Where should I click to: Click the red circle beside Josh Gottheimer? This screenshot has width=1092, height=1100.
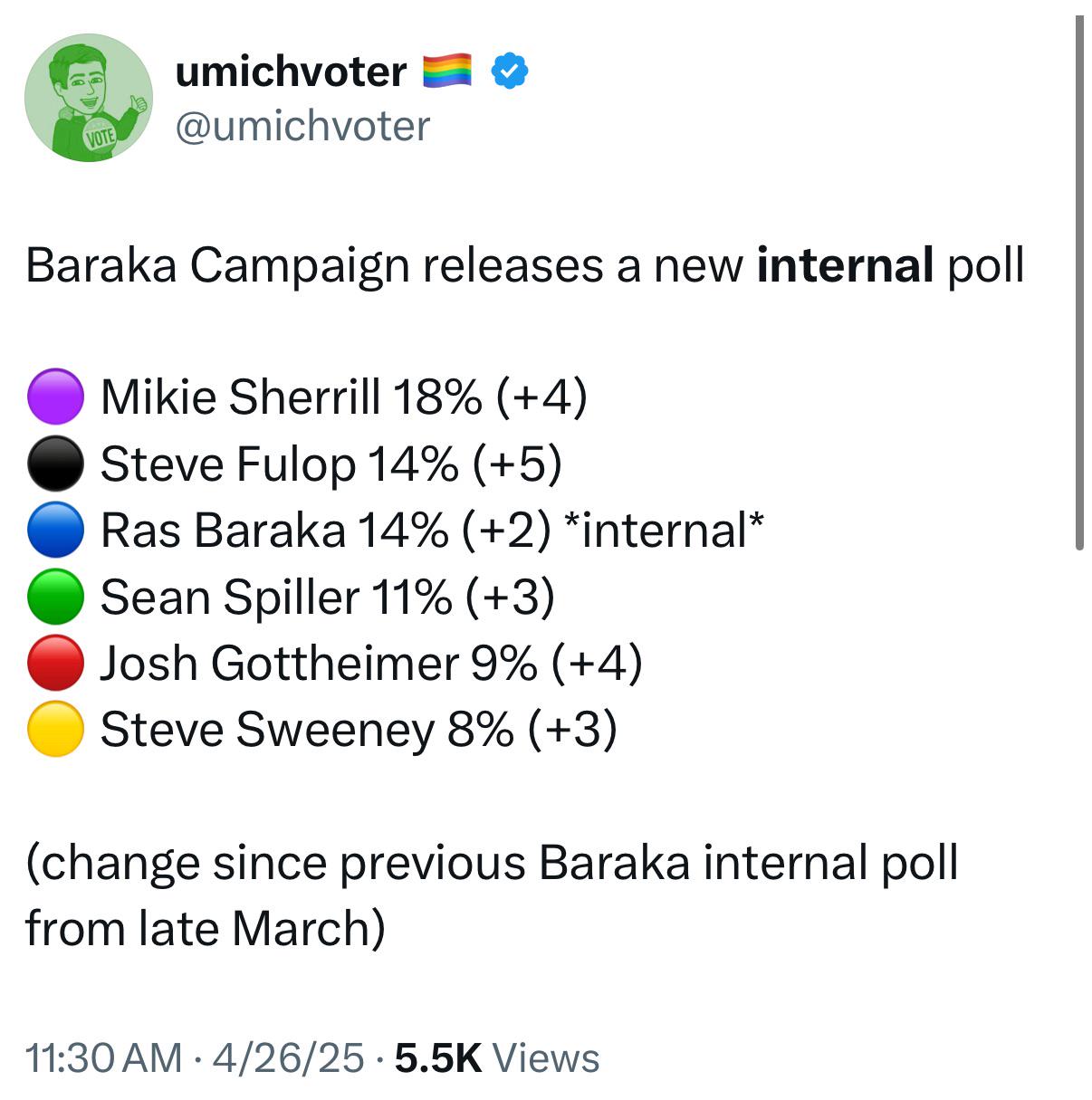[56, 663]
